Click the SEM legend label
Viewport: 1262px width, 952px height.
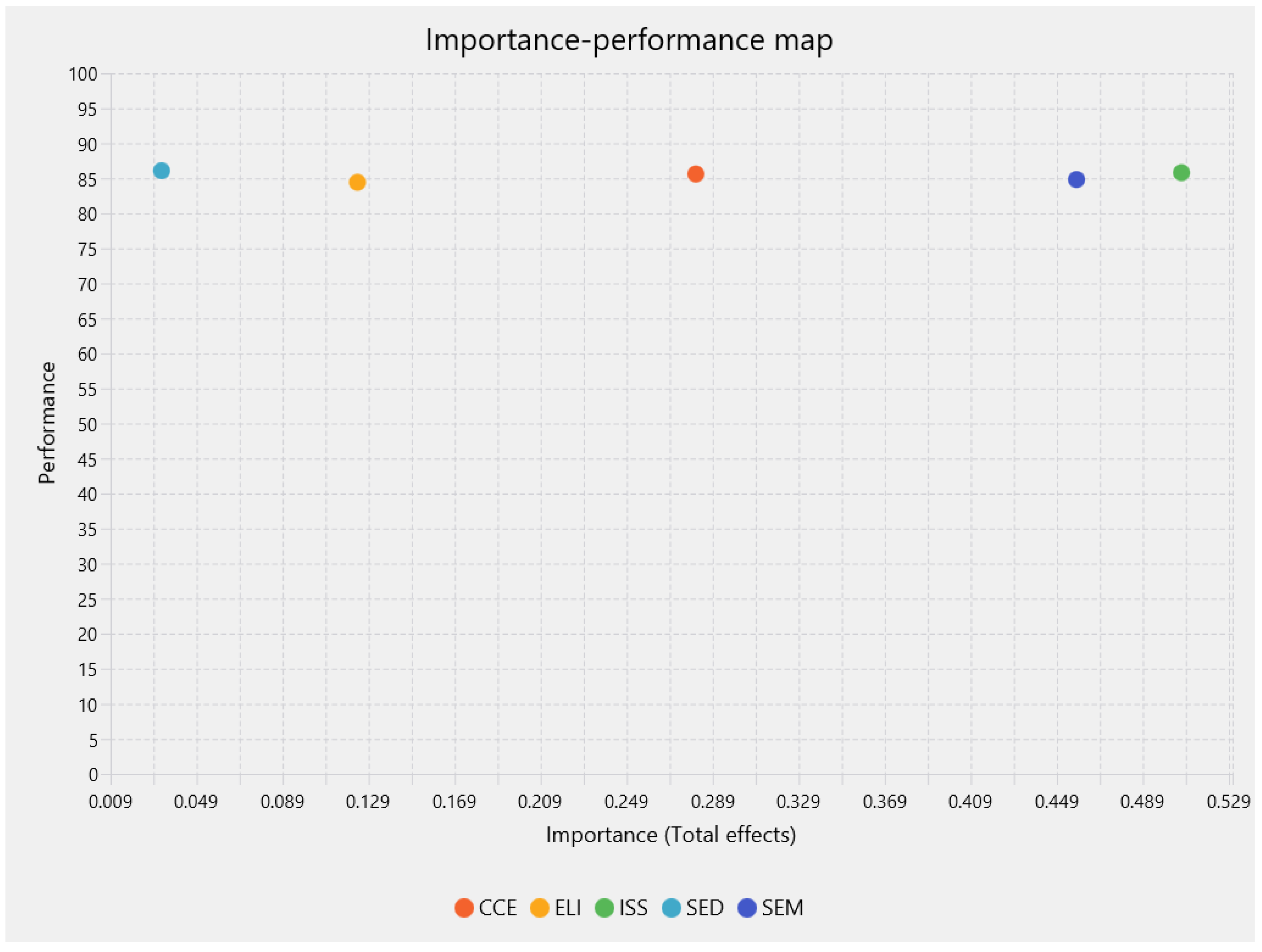pos(783,907)
